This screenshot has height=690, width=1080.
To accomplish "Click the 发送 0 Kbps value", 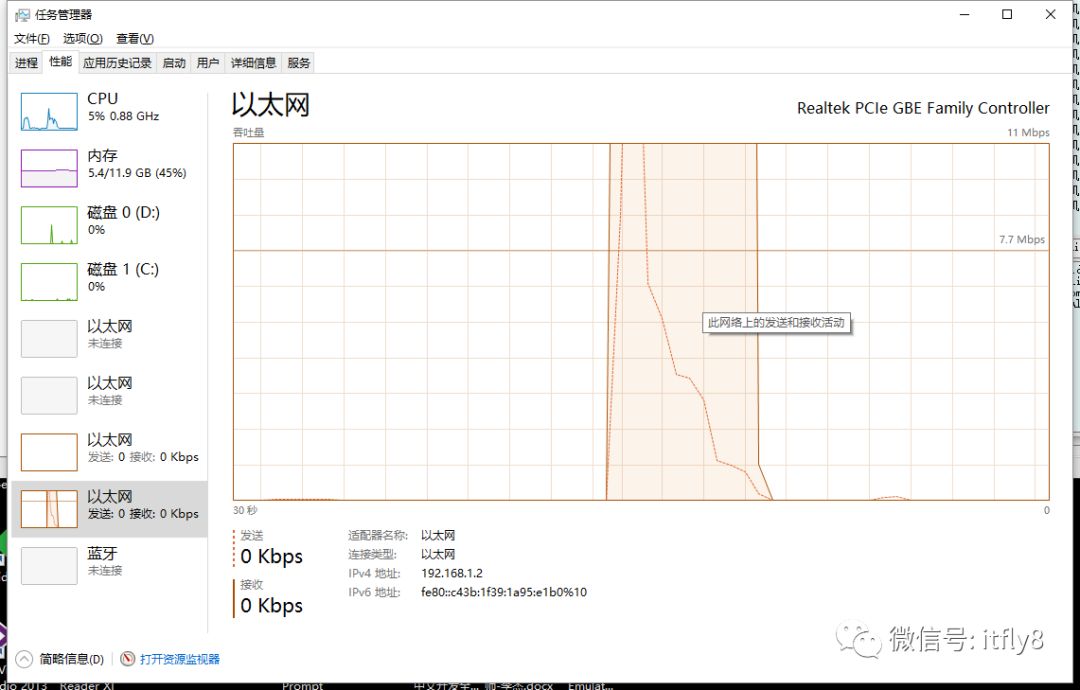I will pos(271,556).
